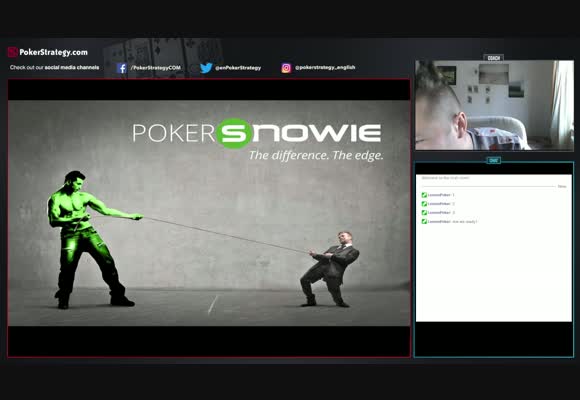Select the COACH label above webcam
This screenshot has height=400, width=580.
click(x=493, y=58)
